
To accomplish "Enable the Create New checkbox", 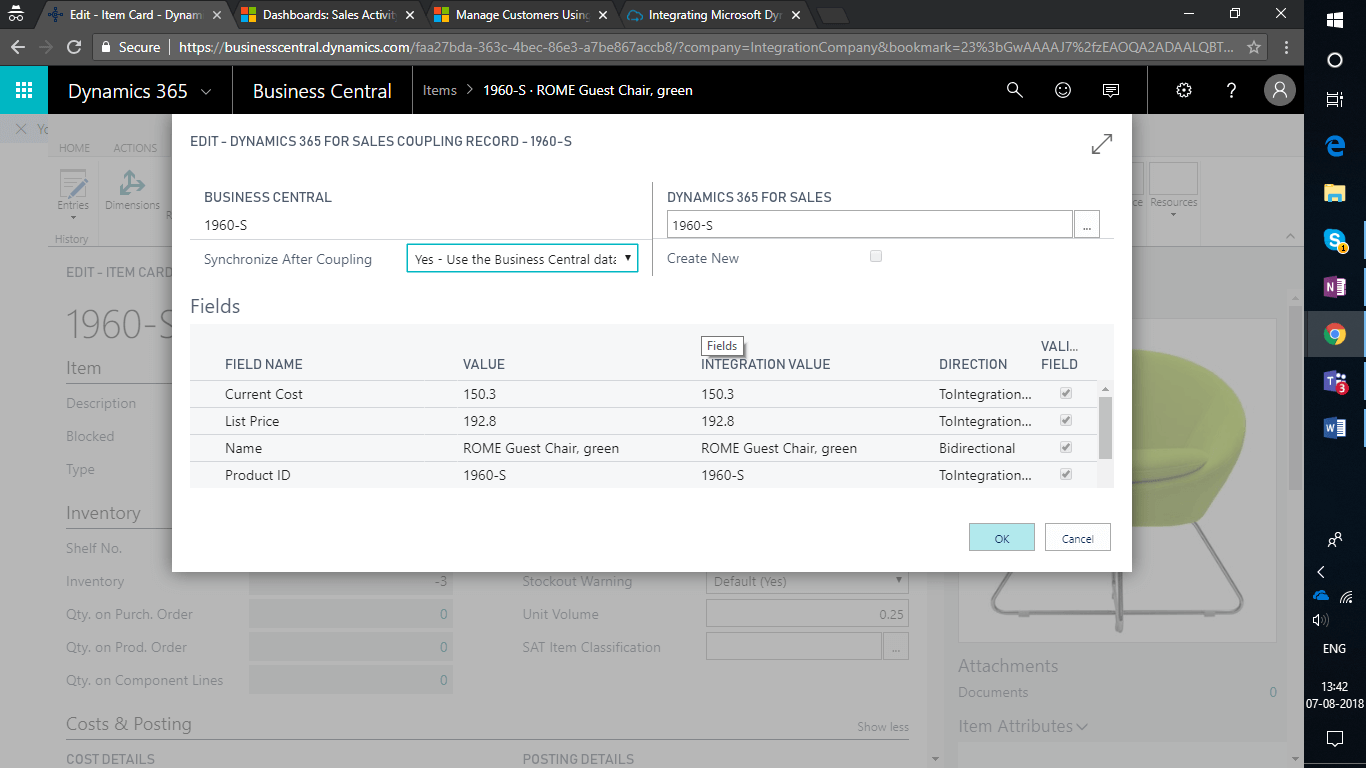I will click(x=876, y=257).
